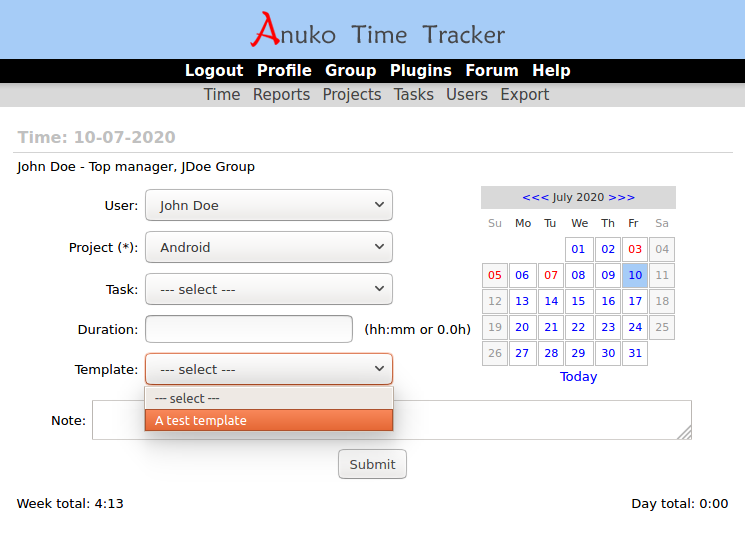
Task: Select July 06 in the calendar
Action: tap(522, 275)
